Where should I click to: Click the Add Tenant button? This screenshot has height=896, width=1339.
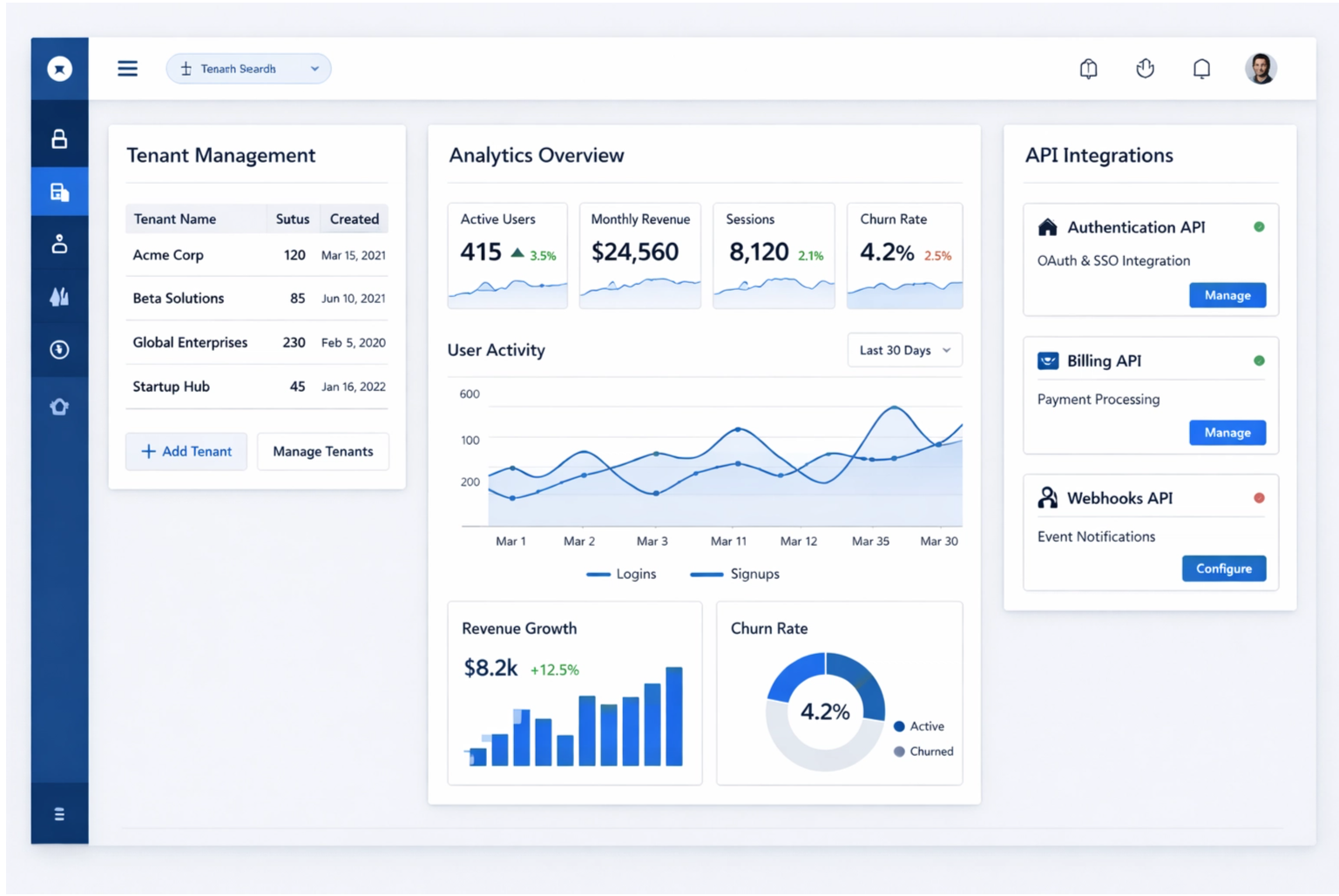[186, 451]
